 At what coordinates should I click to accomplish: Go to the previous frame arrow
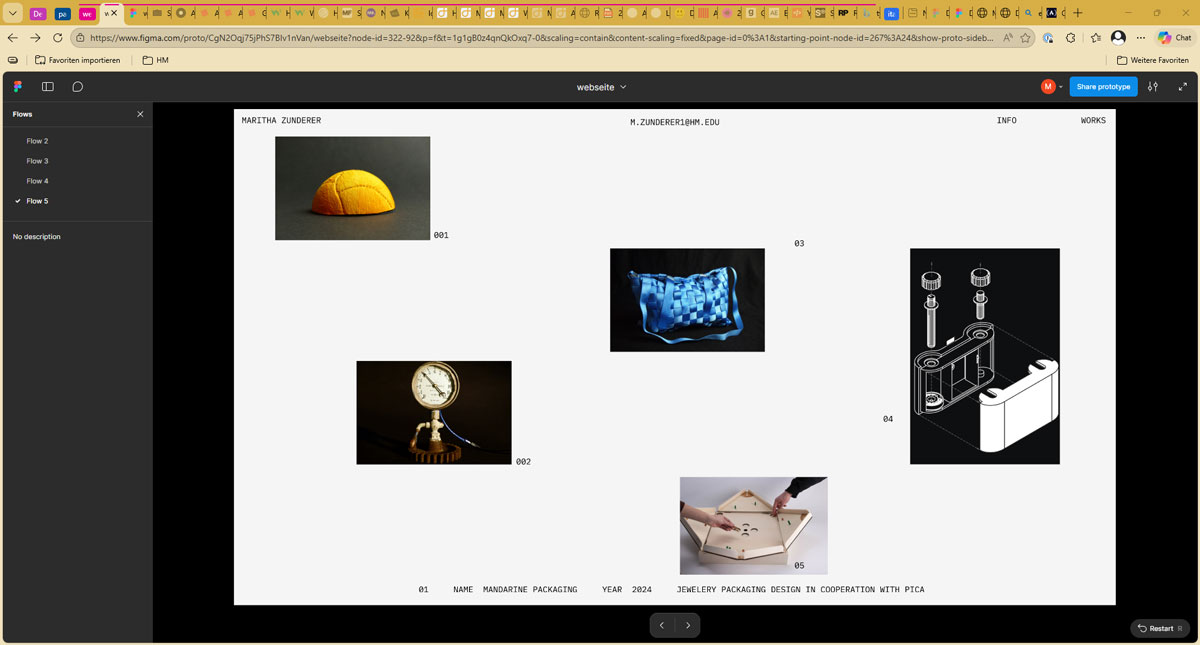tap(662, 625)
